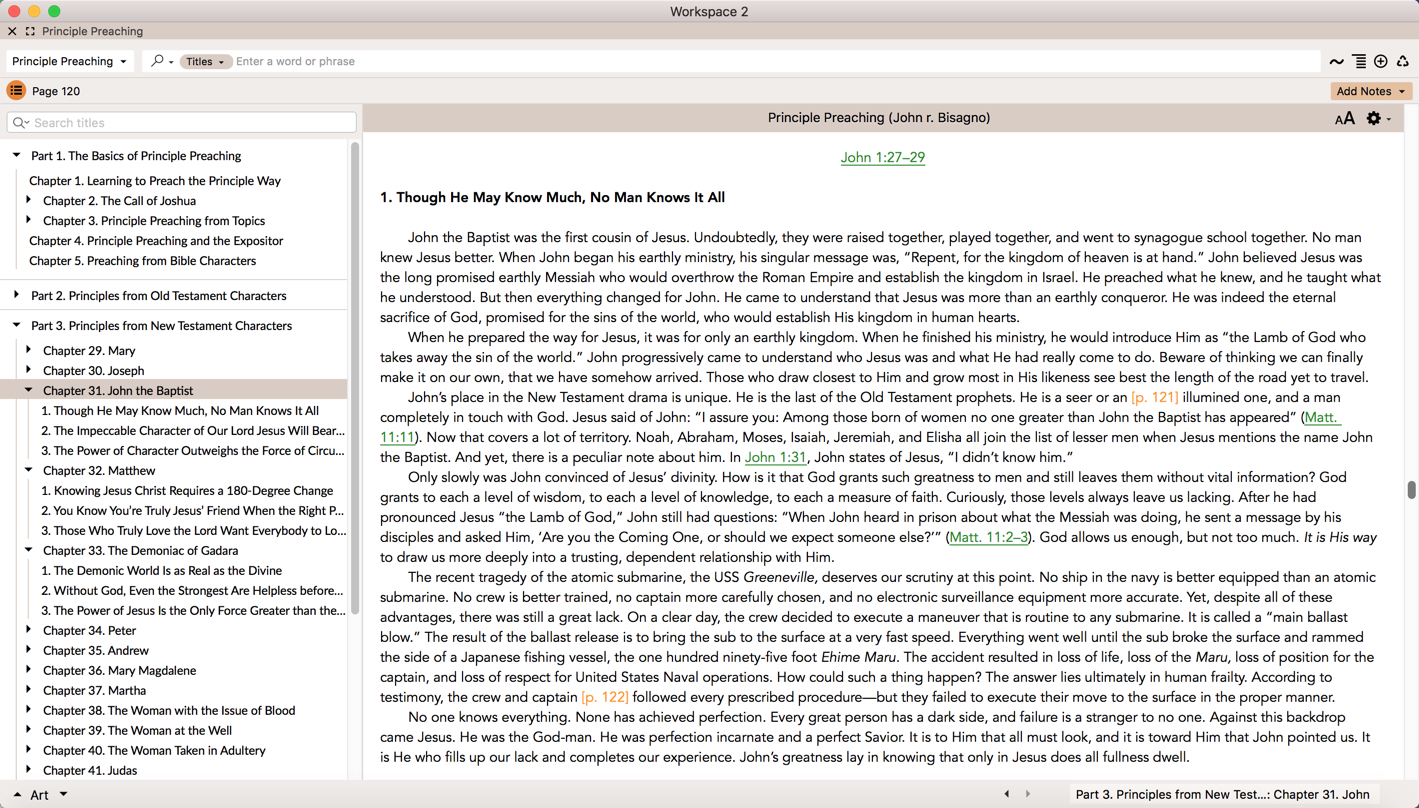Image resolution: width=1419 pixels, height=808 pixels.
Task: Click the expand-tab fullscreen brackets icon
Action: (30, 31)
